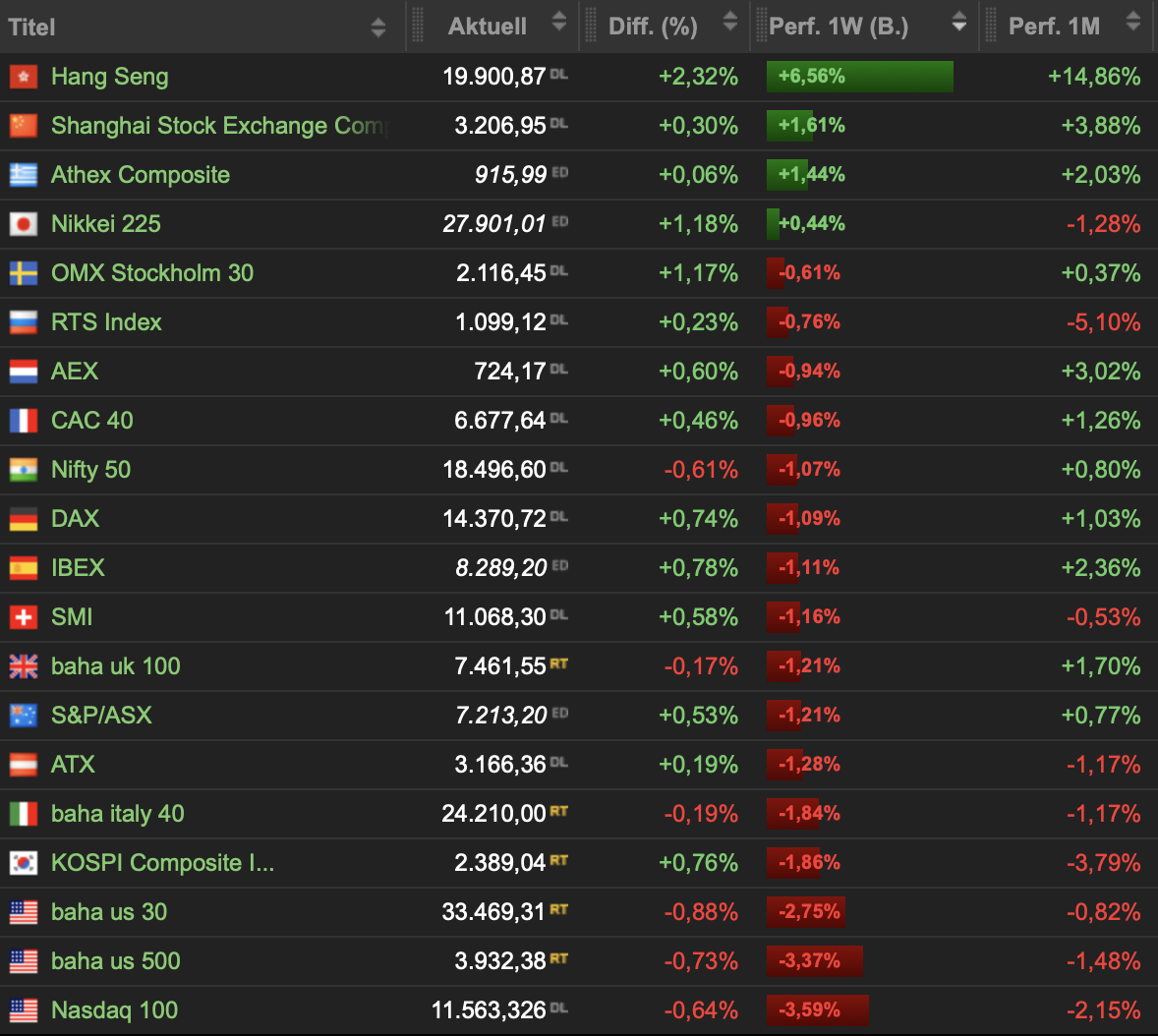The width and height of the screenshot is (1158, 1036).
Task: Open the Nasdaq 100 index link
Action: [x=114, y=1010]
